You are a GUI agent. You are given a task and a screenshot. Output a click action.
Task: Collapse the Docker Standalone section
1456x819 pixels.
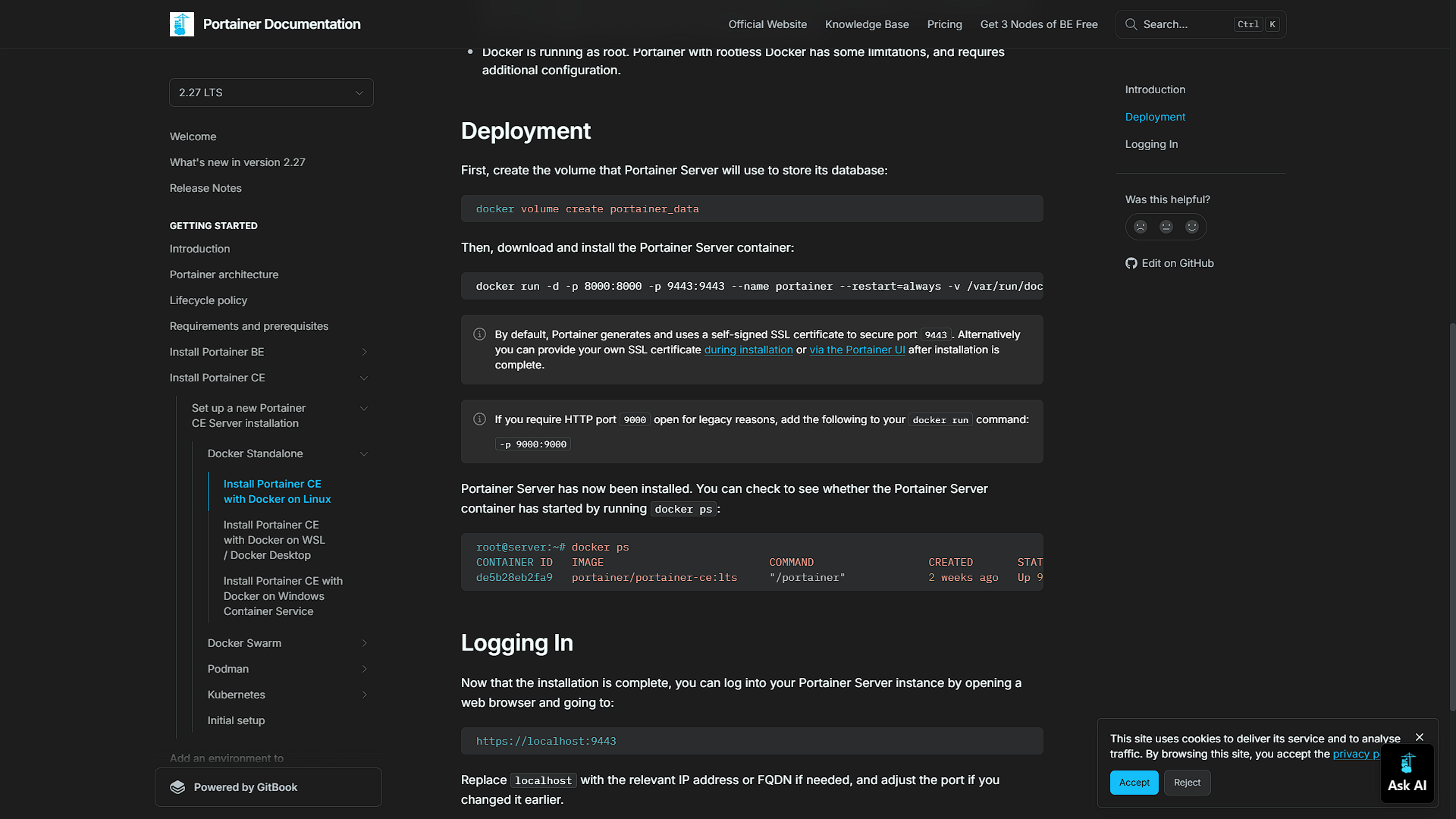pyautogui.click(x=364, y=453)
